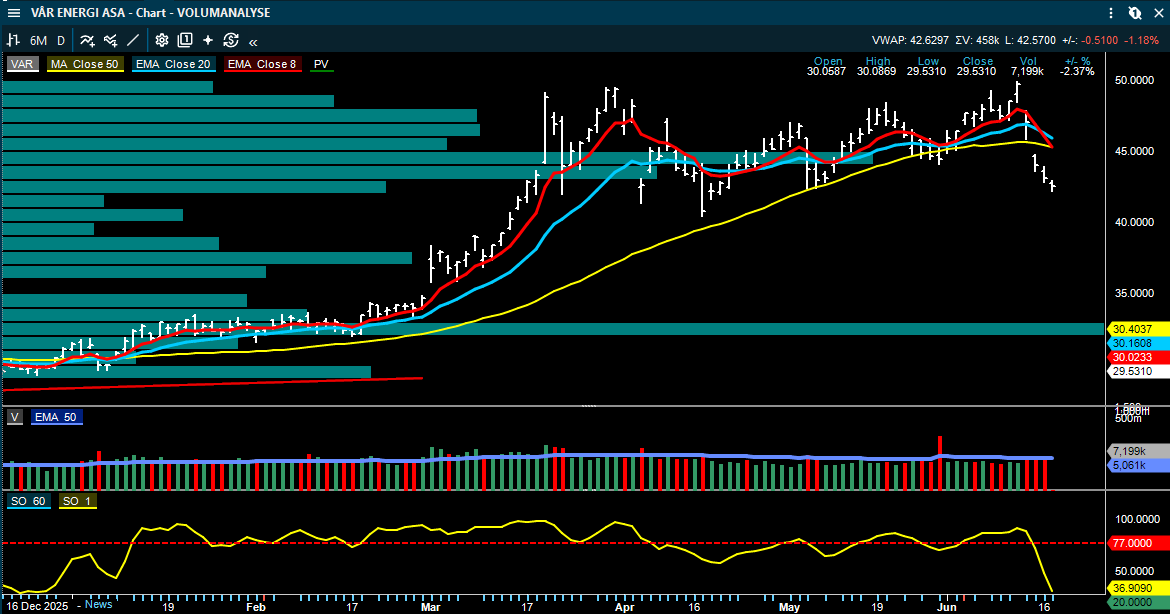
Task: Toggle the window link icon
Action: (x=1135, y=13)
